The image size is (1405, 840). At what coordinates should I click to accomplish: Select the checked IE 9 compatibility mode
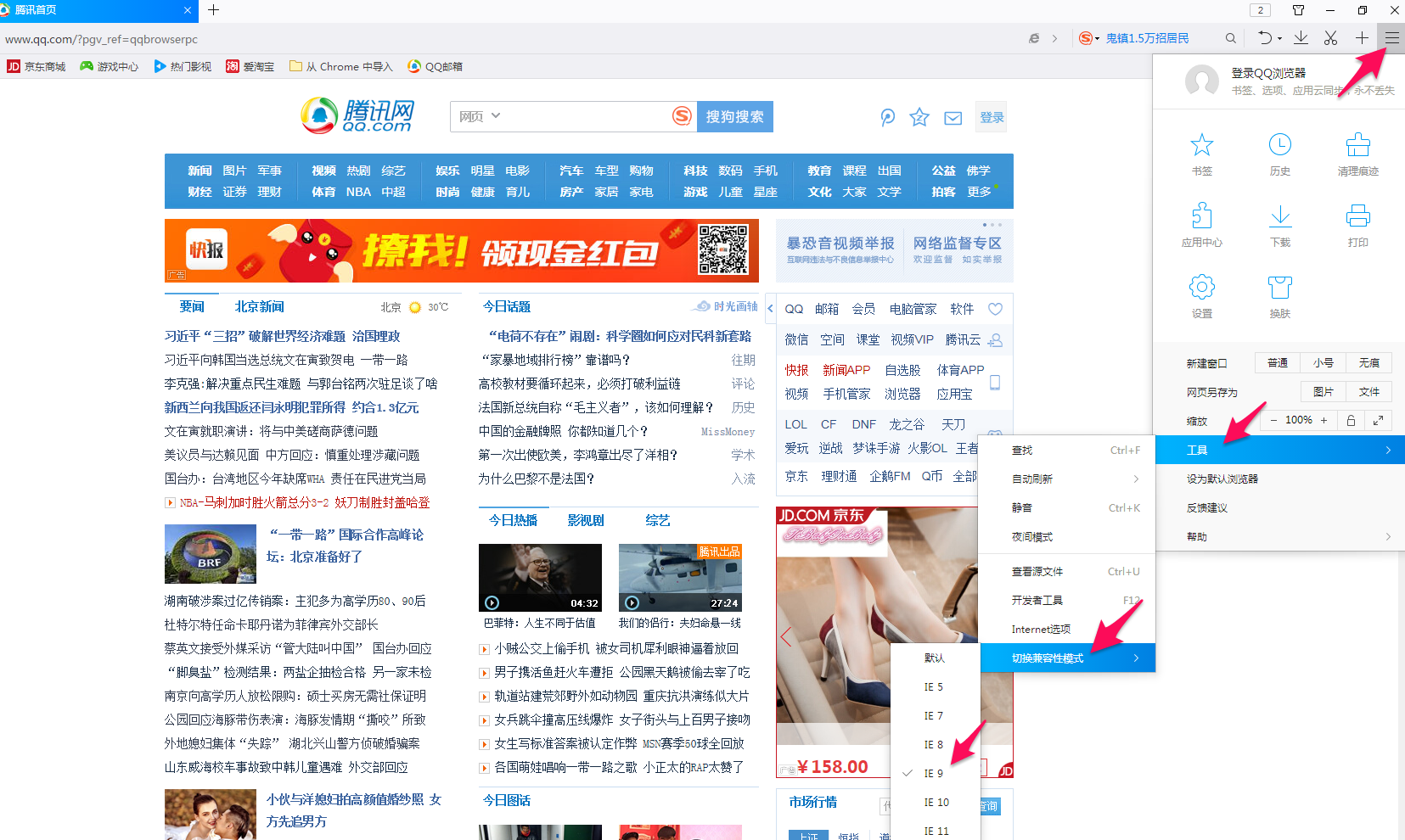click(936, 773)
